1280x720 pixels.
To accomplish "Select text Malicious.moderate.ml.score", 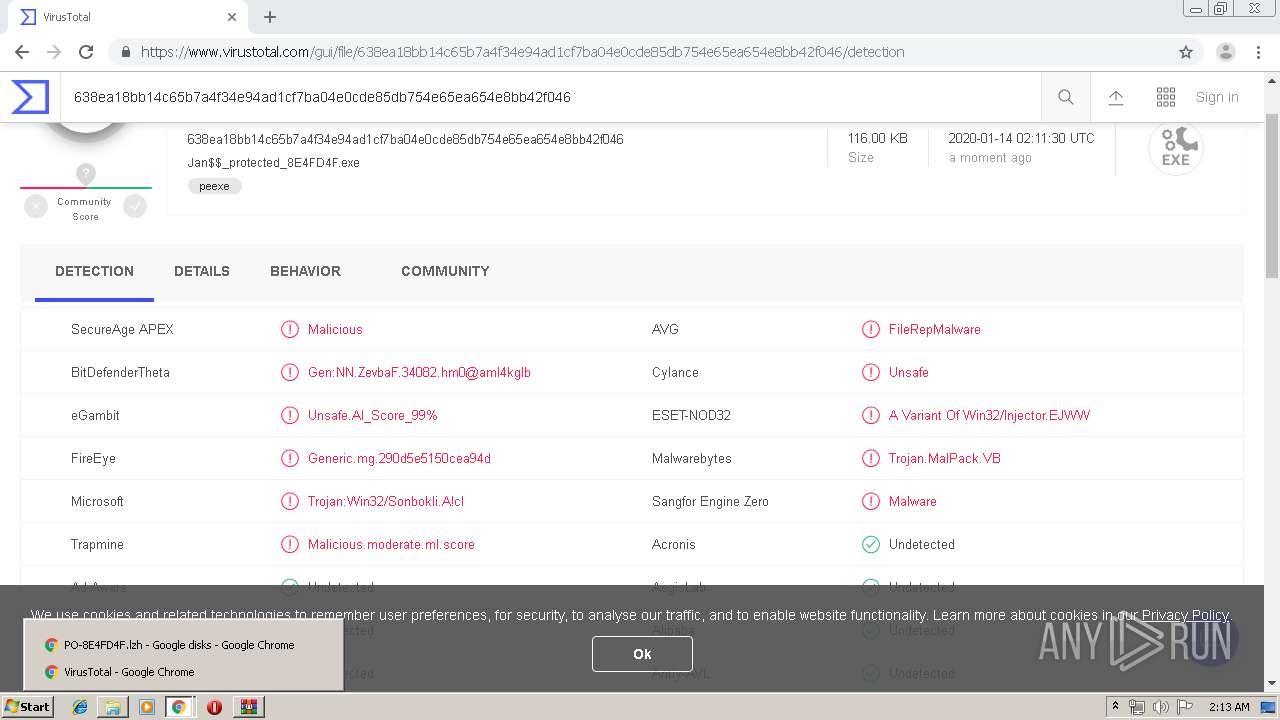I will click(391, 544).
